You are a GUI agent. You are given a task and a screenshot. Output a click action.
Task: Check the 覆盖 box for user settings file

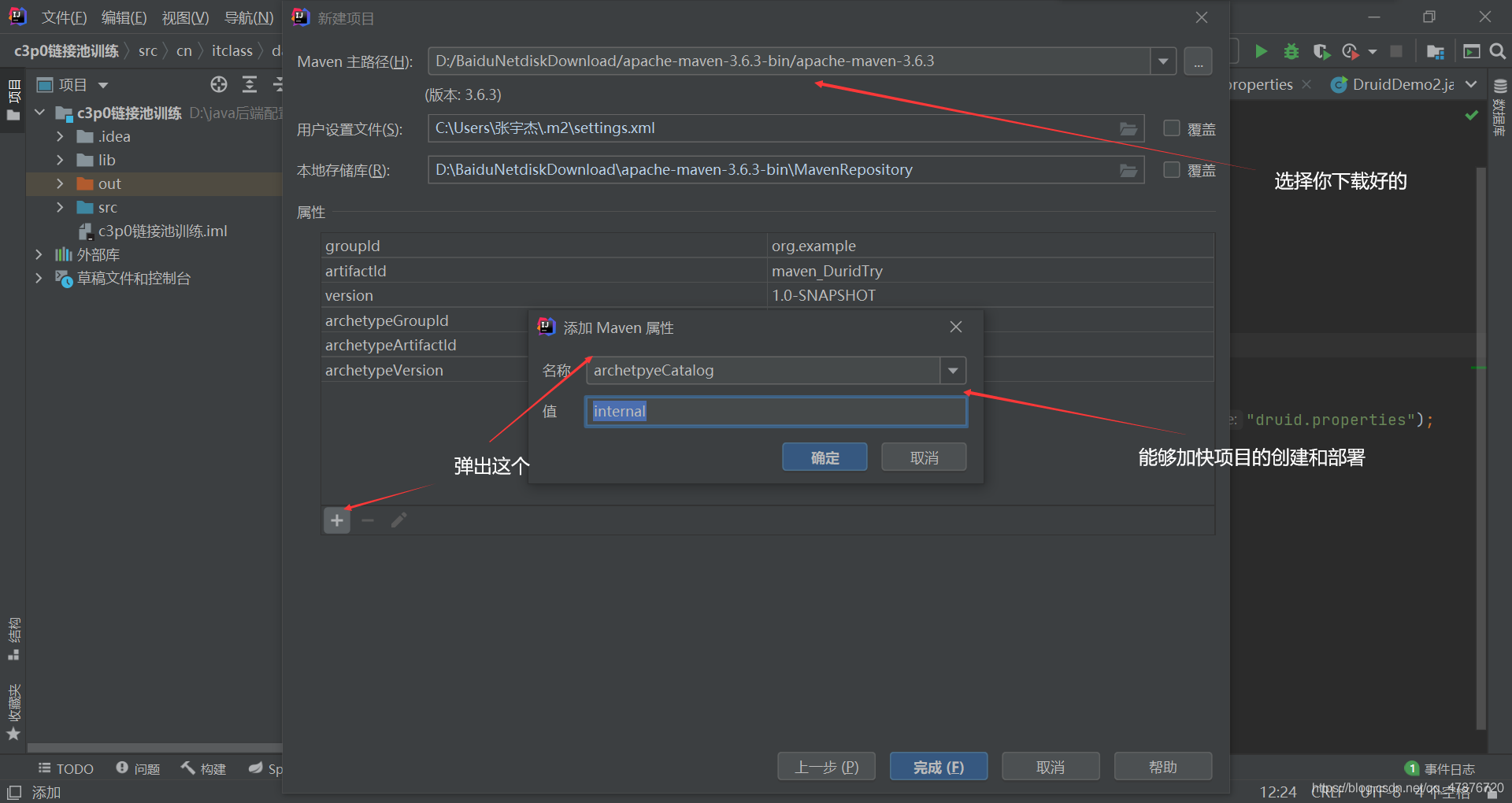[x=1172, y=128]
